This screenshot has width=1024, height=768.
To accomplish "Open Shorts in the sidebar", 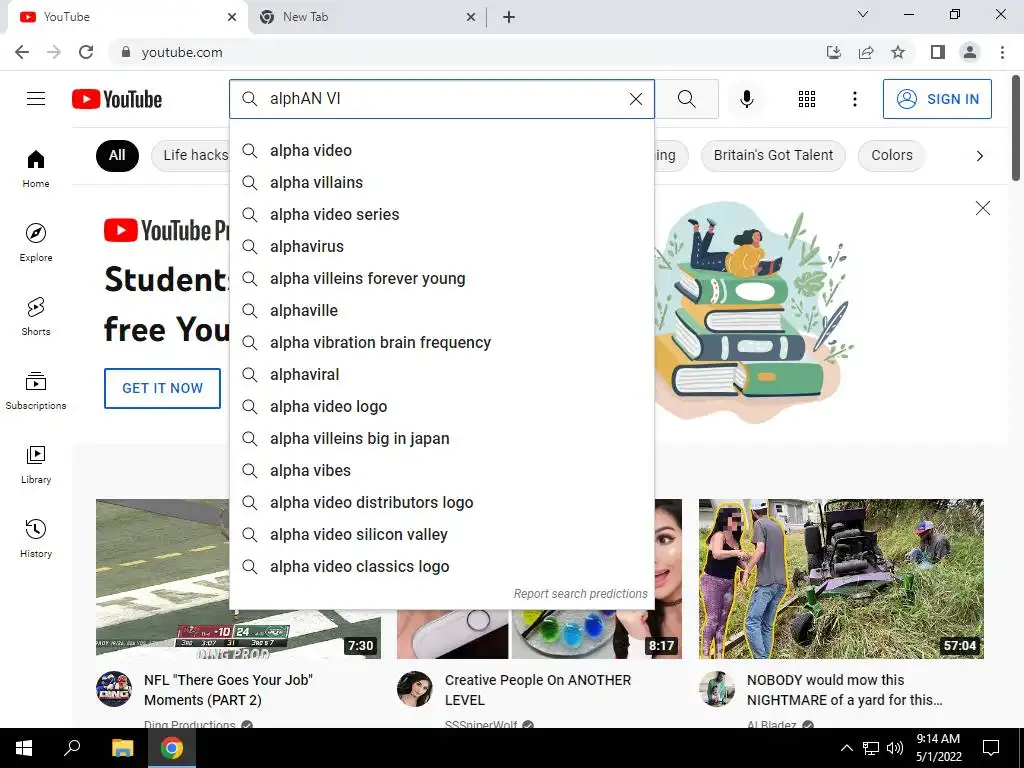I will tap(36, 316).
